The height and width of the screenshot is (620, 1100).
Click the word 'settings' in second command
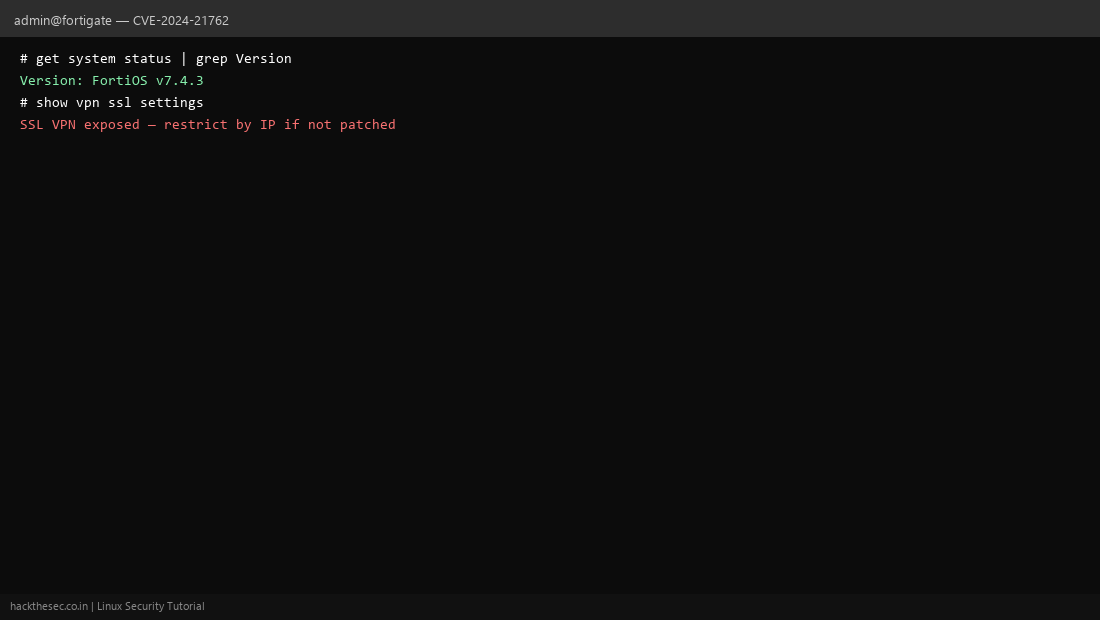tap(171, 103)
